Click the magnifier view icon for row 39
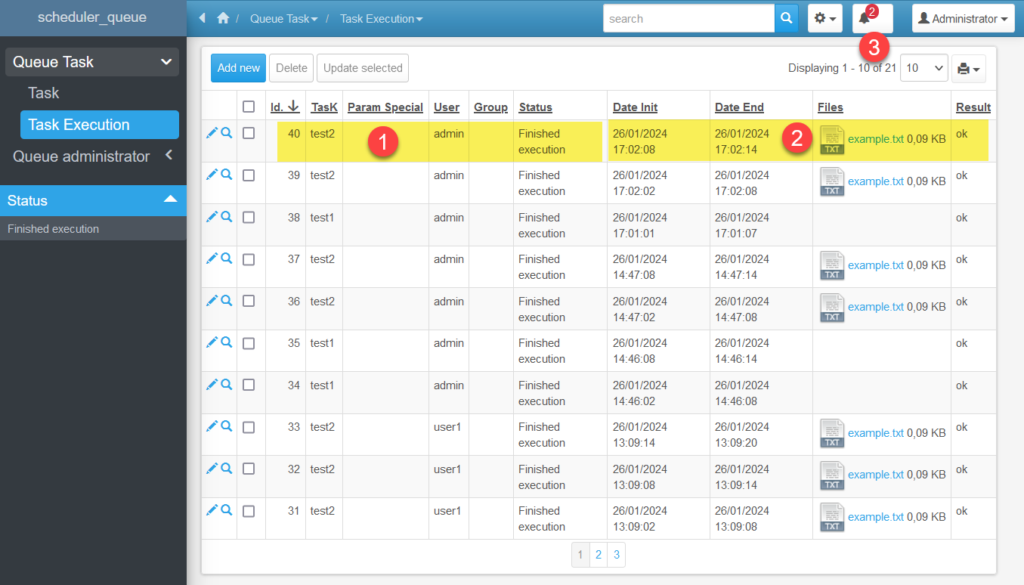1024x585 pixels. click(x=227, y=174)
